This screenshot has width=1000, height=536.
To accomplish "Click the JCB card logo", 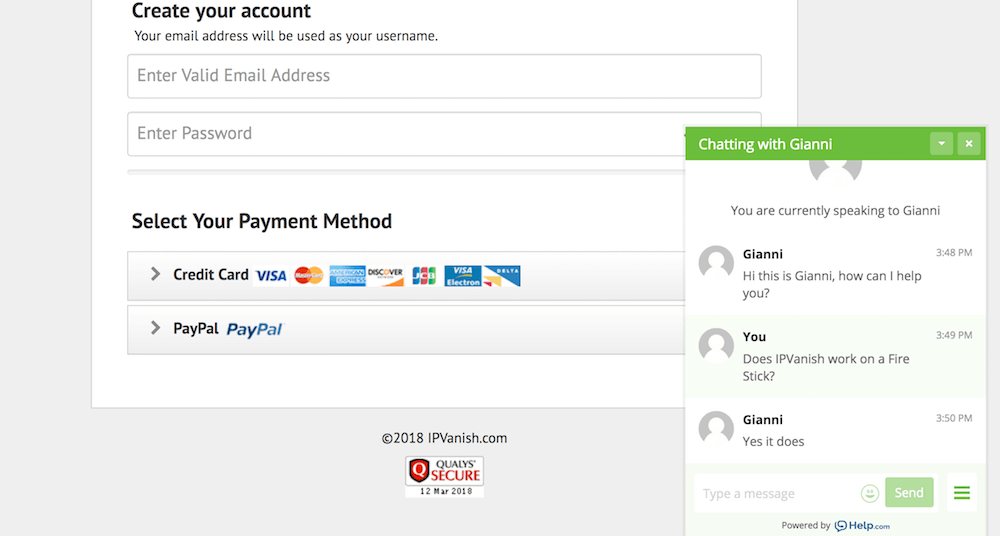I will 423,276.
